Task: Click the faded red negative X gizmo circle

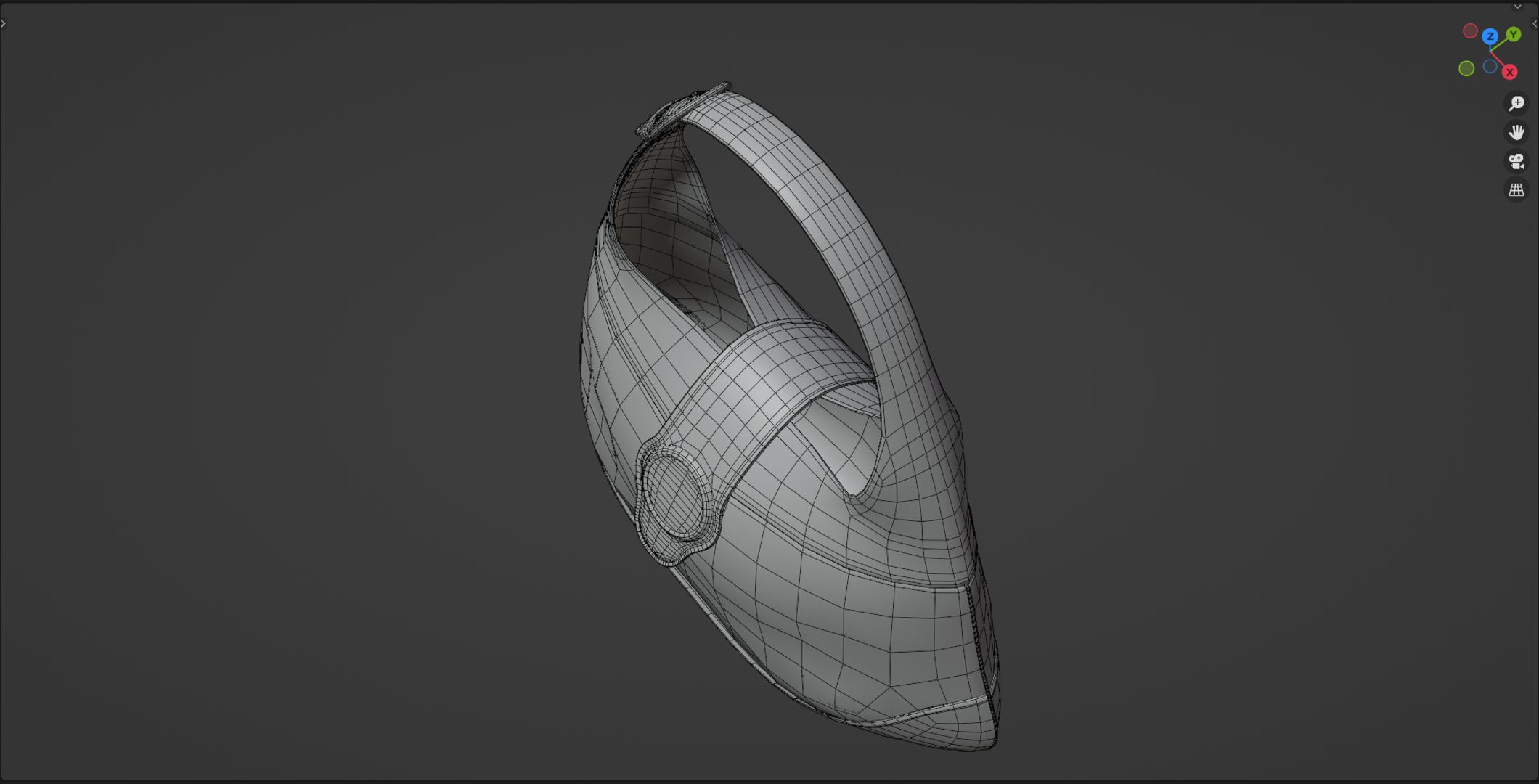Action: point(1470,31)
